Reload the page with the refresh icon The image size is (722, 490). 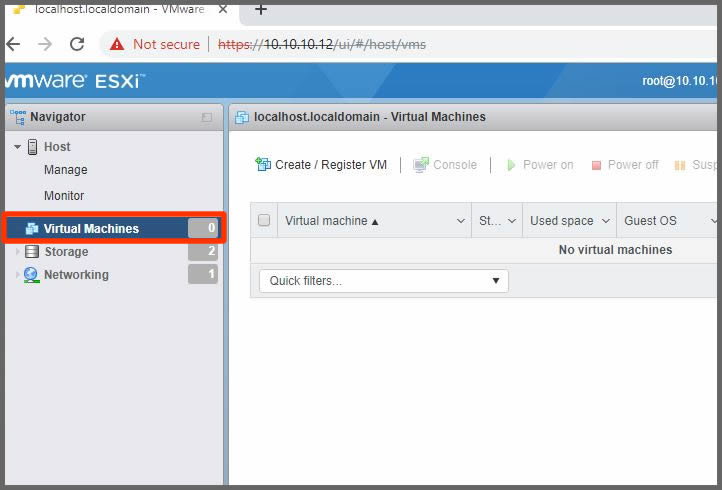[77, 44]
